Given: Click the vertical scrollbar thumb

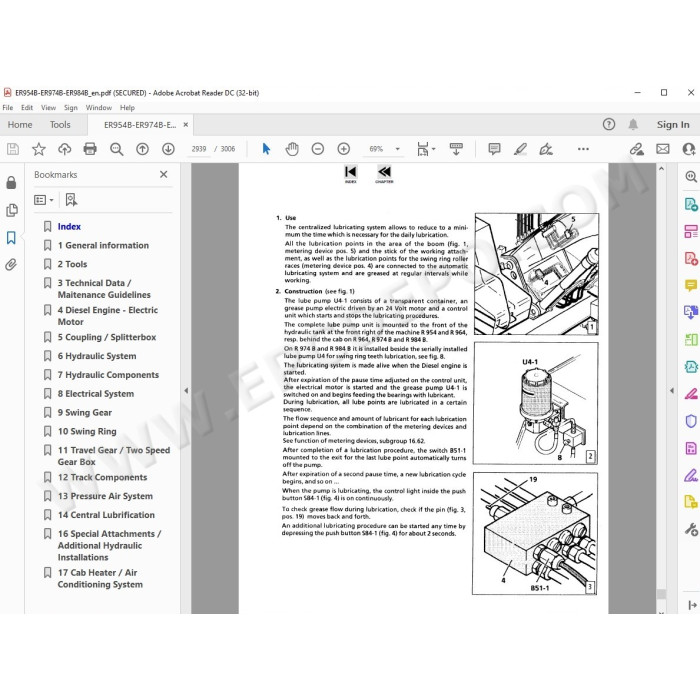Looking at the screenshot, I should (661, 594).
